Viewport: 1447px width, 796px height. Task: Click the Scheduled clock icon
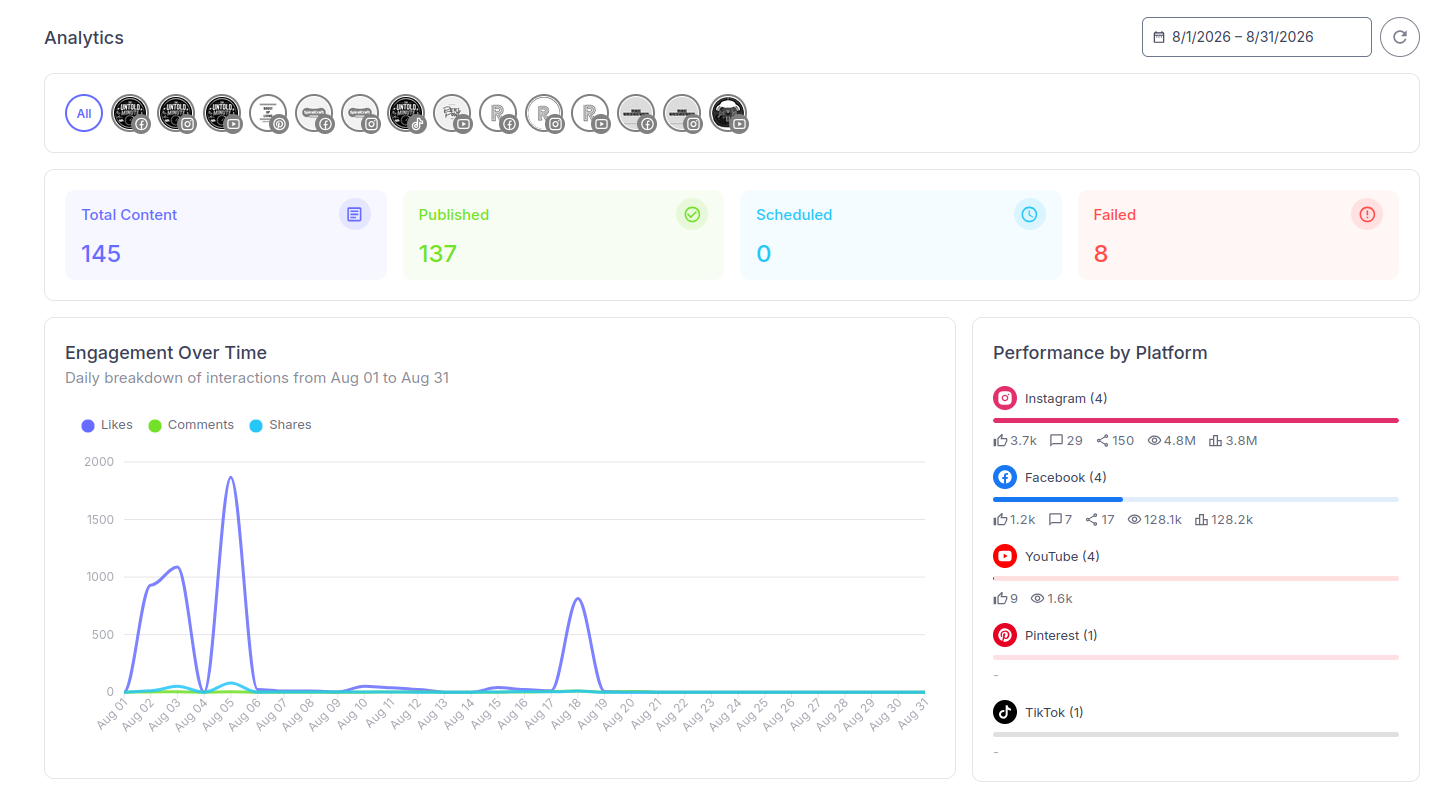[x=1029, y=214]
